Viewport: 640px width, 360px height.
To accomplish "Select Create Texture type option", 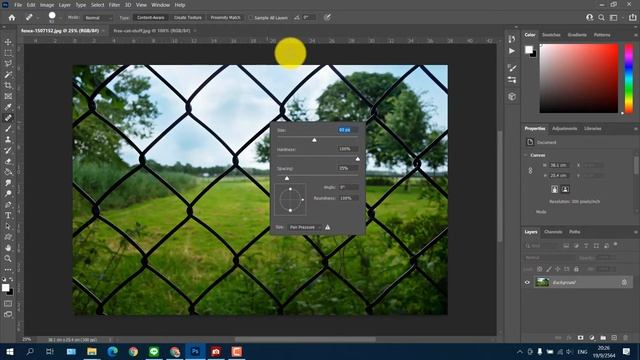I will 188,18.
